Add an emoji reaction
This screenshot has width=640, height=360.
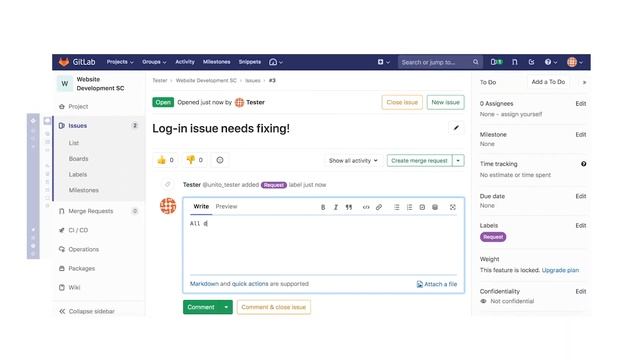click(x=220, y=160)
